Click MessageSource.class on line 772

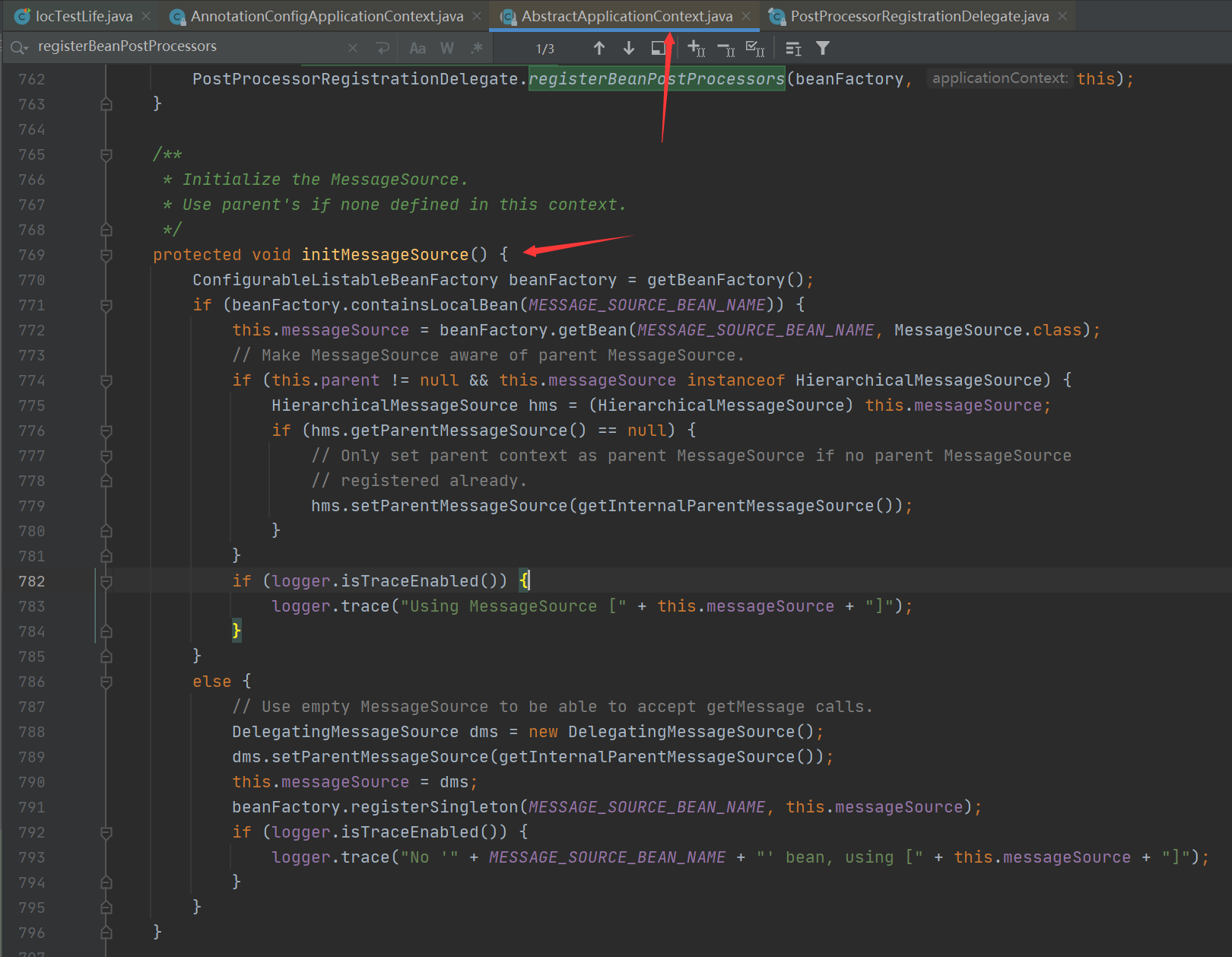[988, 330]
